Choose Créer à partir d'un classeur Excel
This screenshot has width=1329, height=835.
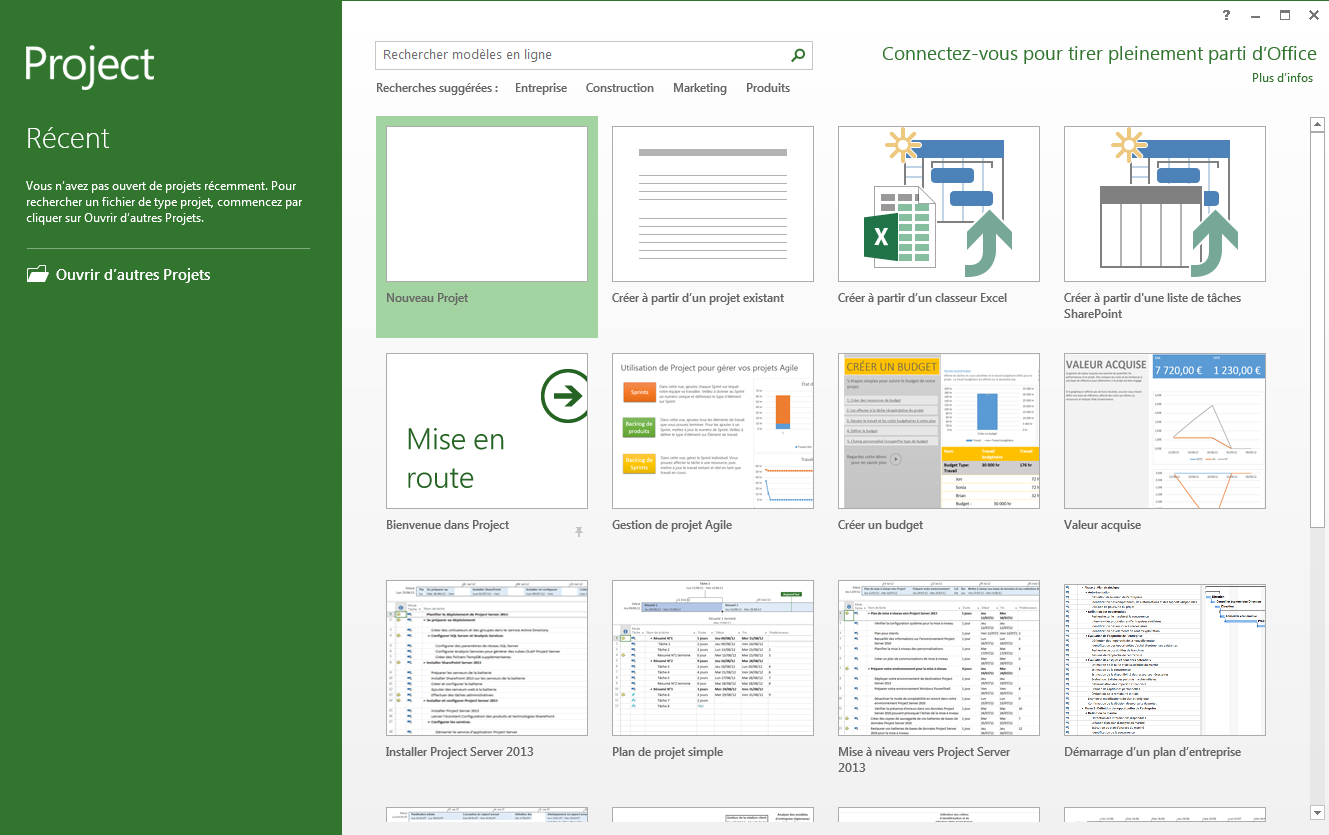point(939,204)
